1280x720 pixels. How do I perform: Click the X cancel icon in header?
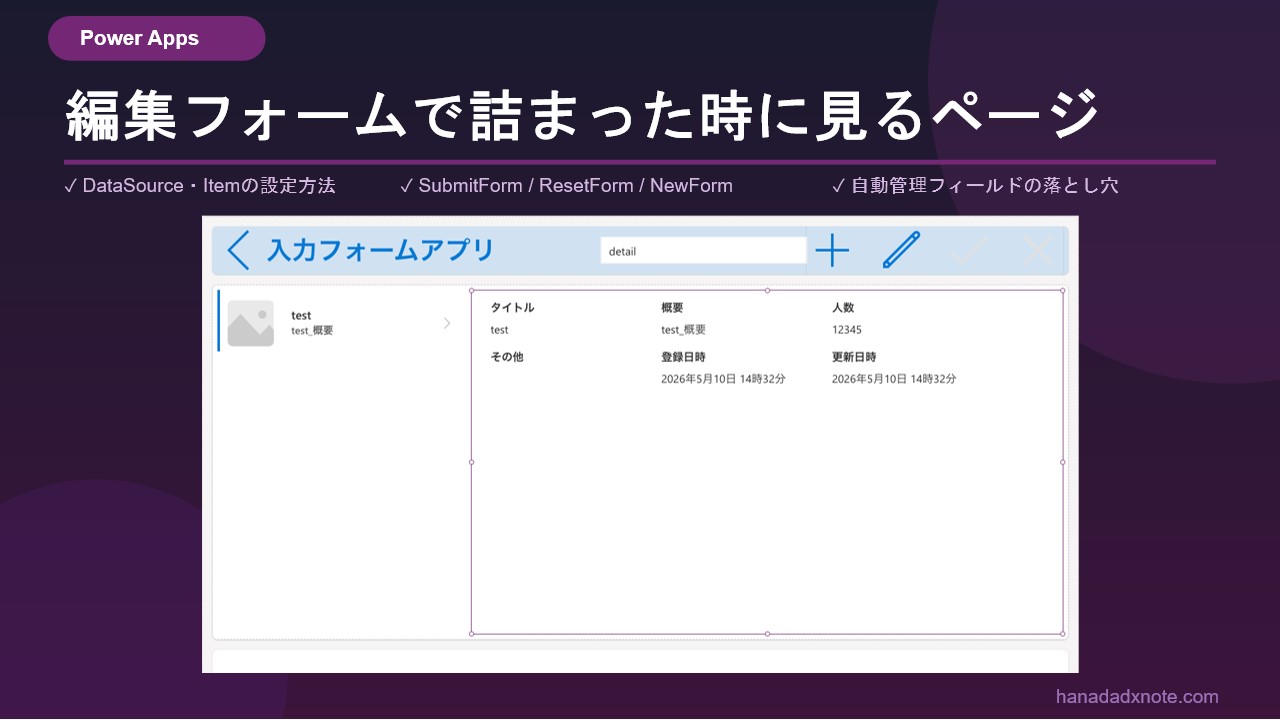[1039, 251]
